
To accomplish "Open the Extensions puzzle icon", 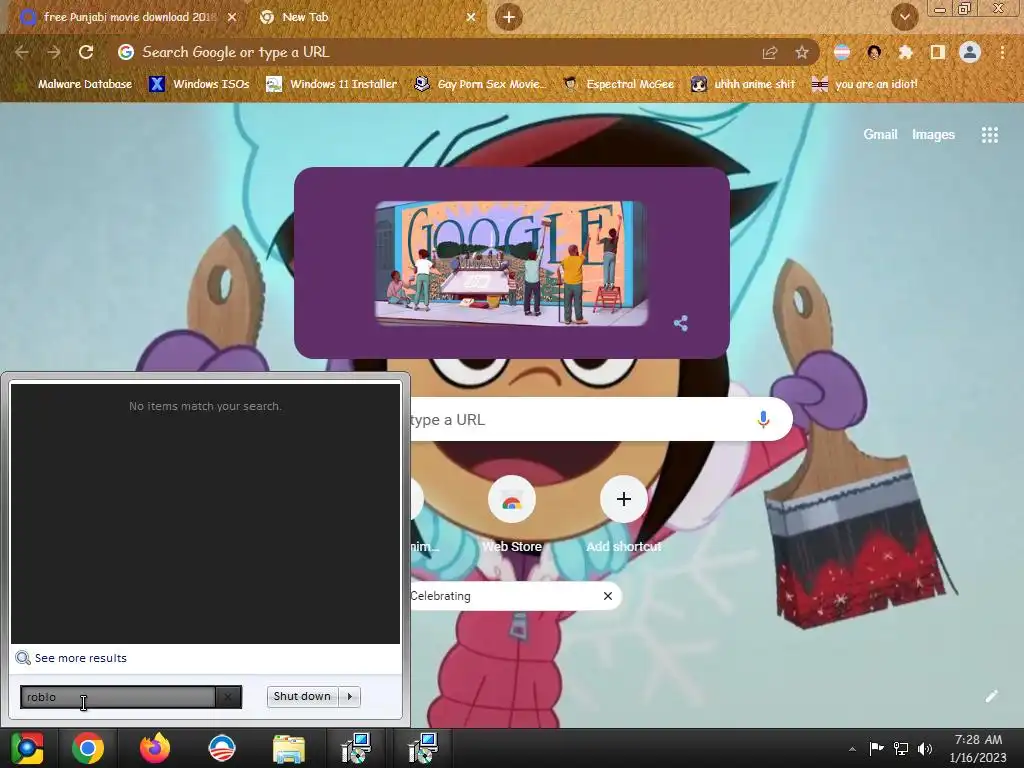I will [x=905, y=52].
